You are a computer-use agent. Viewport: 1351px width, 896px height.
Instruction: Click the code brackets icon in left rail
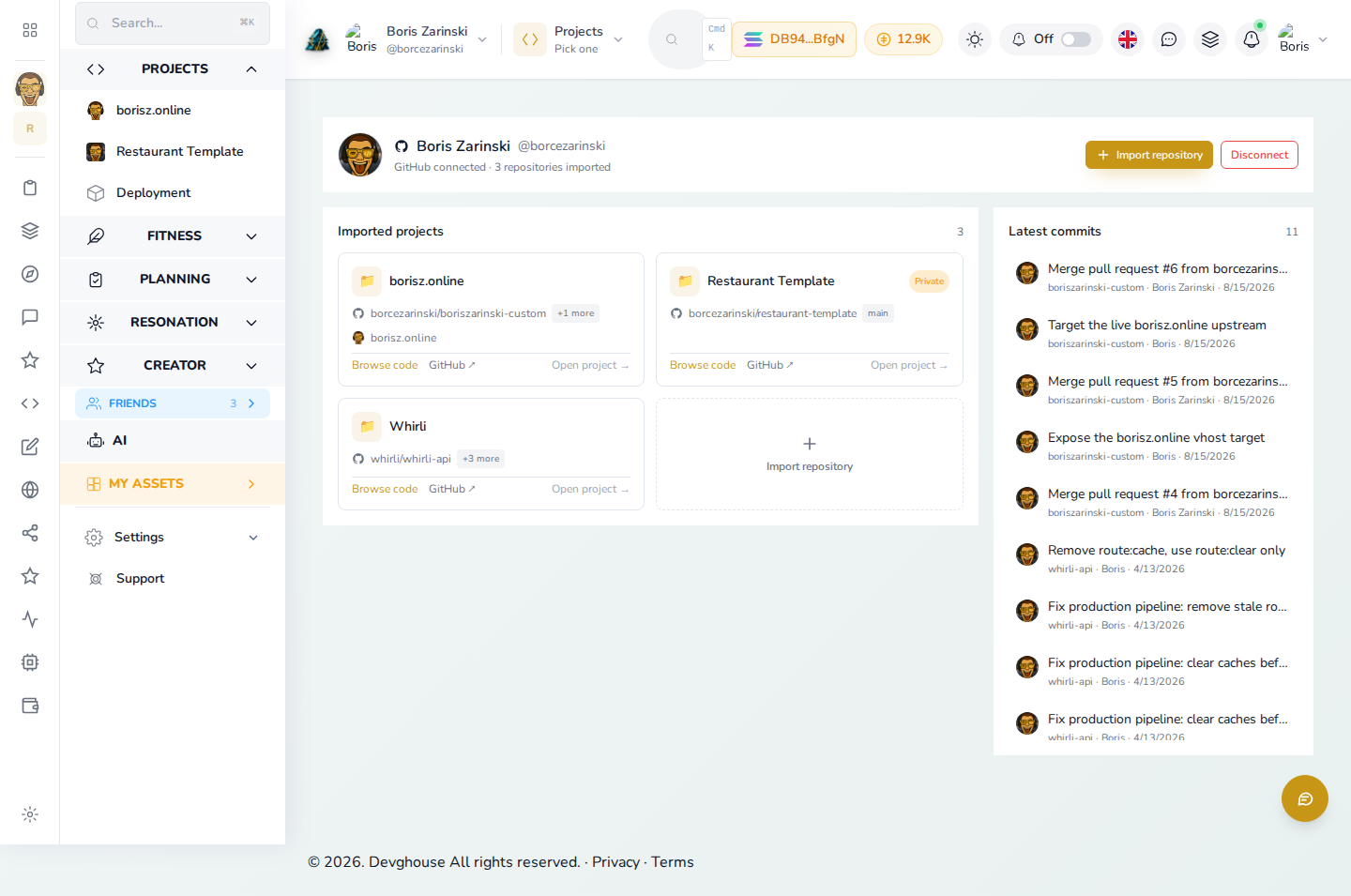click(30, 403)
